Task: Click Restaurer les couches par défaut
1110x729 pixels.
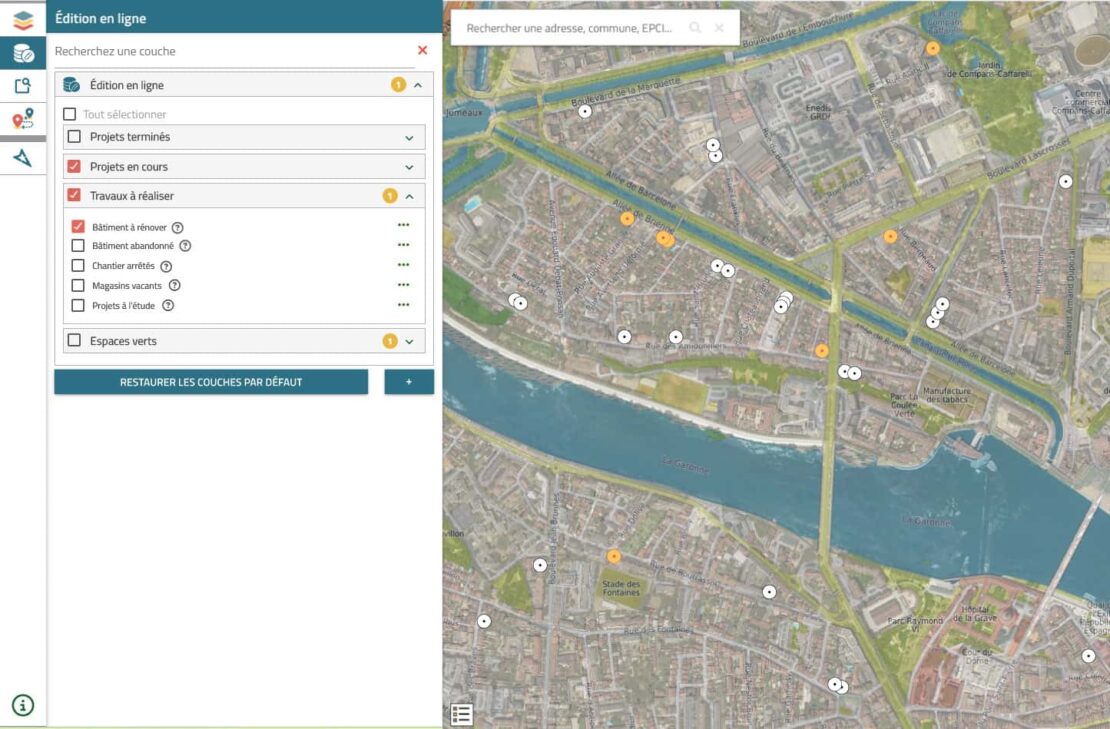Action: tap(211, 382)
